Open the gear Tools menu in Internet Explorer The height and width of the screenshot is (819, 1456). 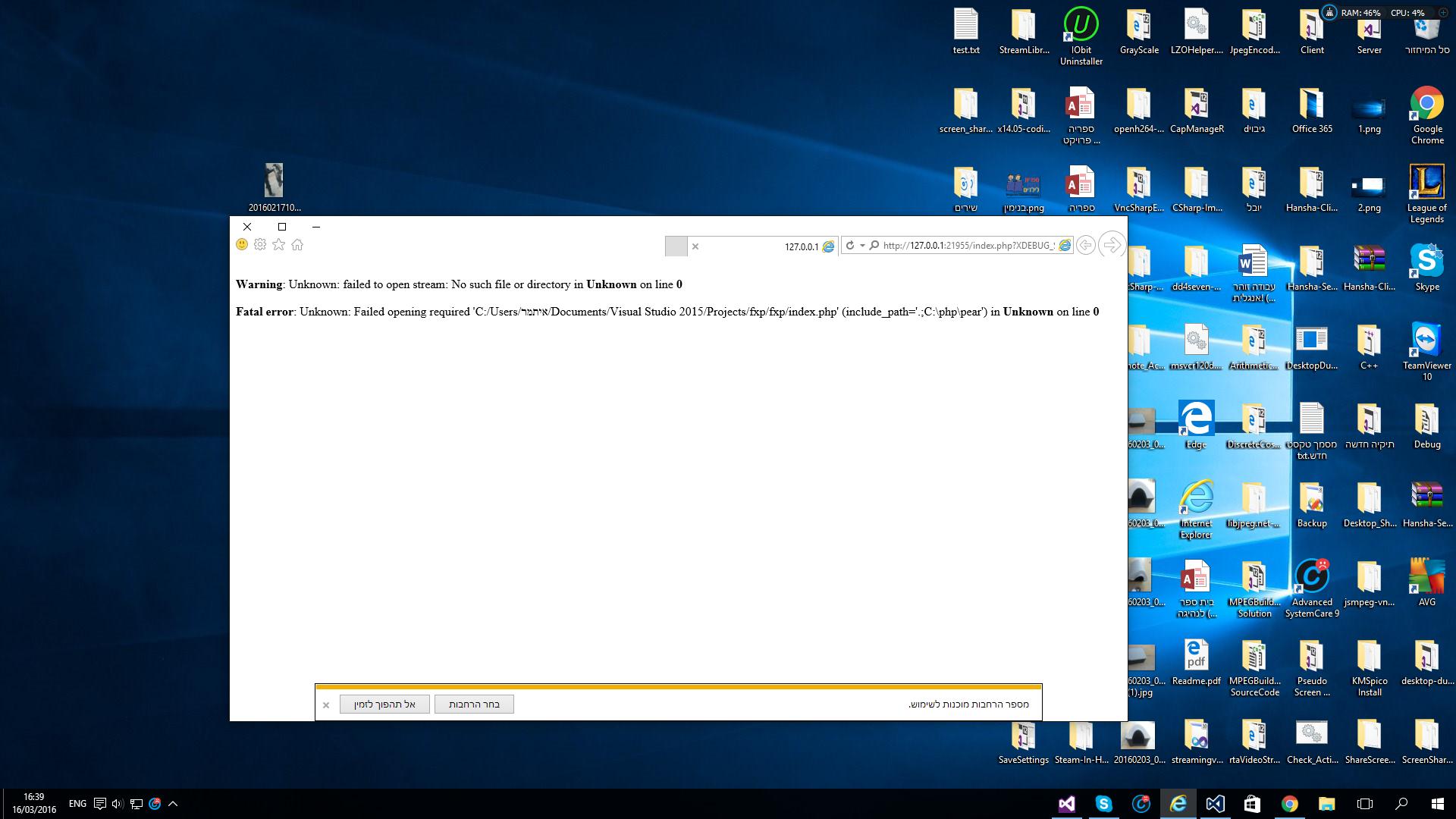click(260, 244)
